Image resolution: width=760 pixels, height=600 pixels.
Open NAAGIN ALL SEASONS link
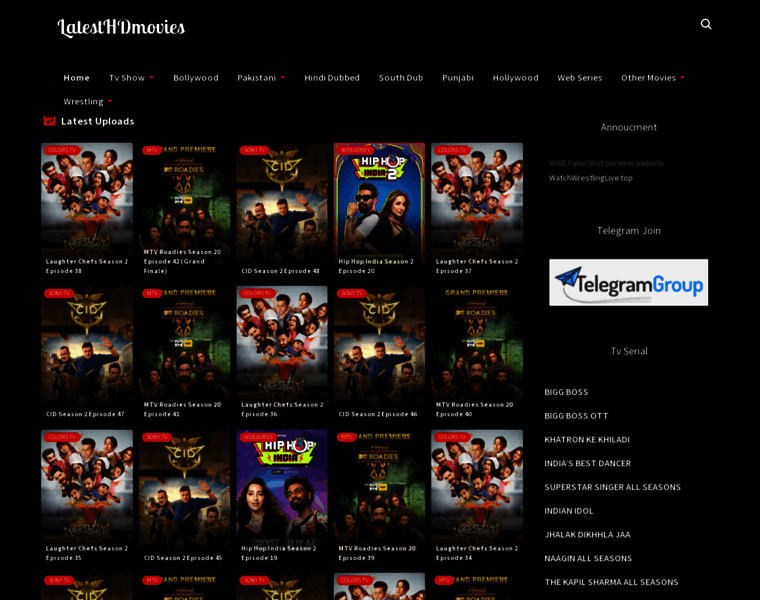(x=588, y=558)
